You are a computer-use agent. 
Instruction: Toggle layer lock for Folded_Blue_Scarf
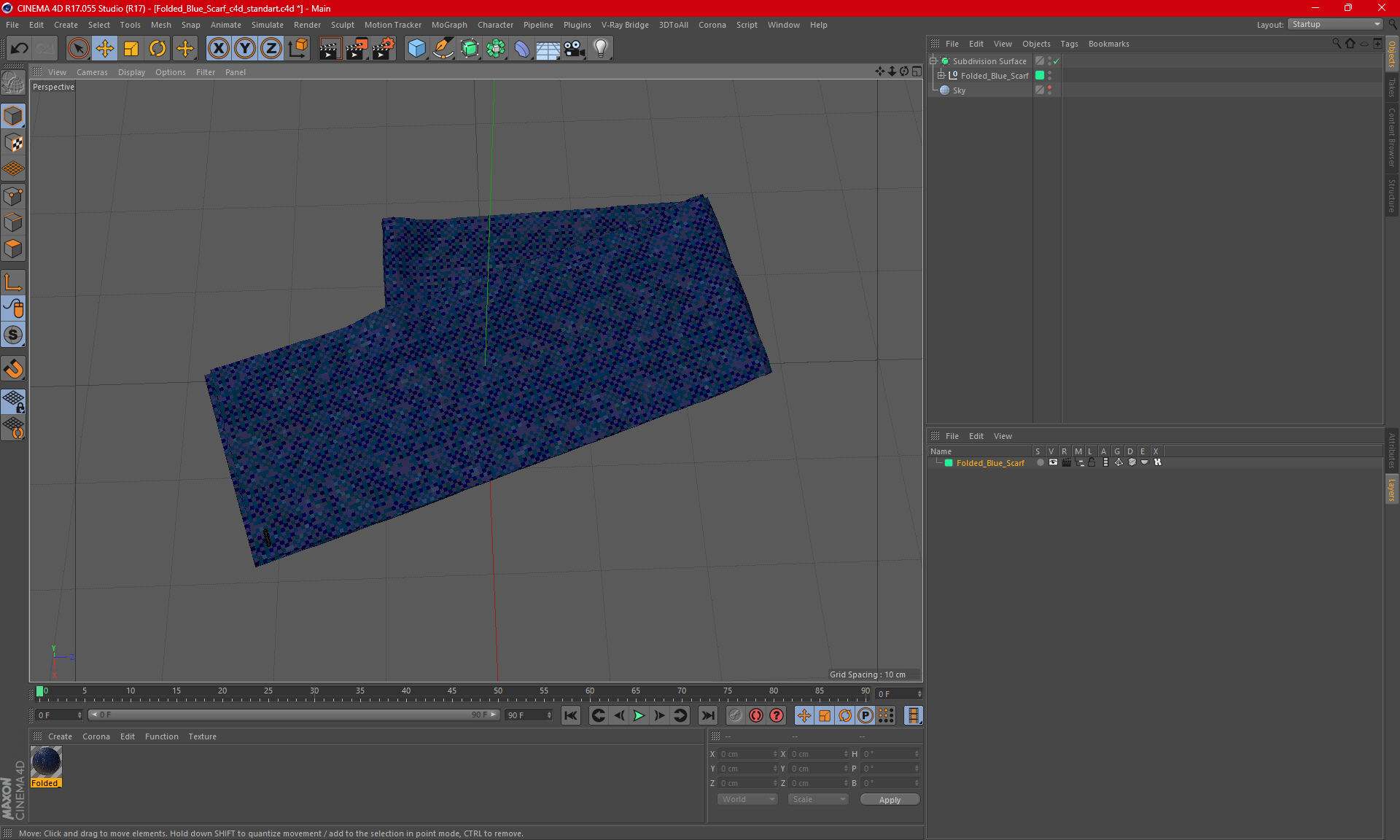tap(1092, 462)
